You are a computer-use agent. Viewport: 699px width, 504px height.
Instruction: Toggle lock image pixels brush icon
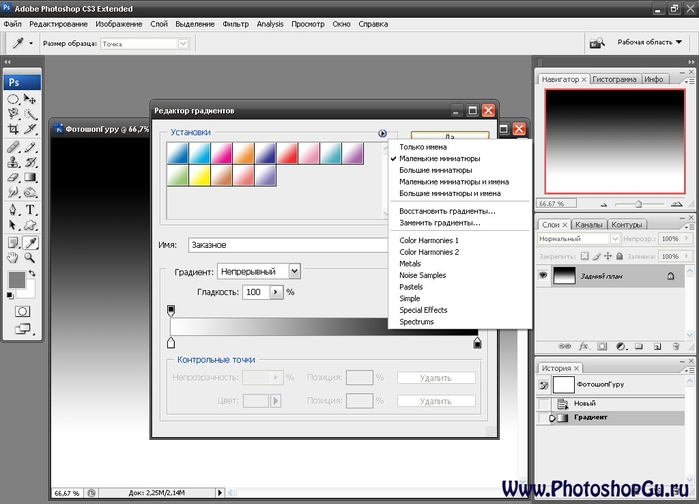point(596,256)
